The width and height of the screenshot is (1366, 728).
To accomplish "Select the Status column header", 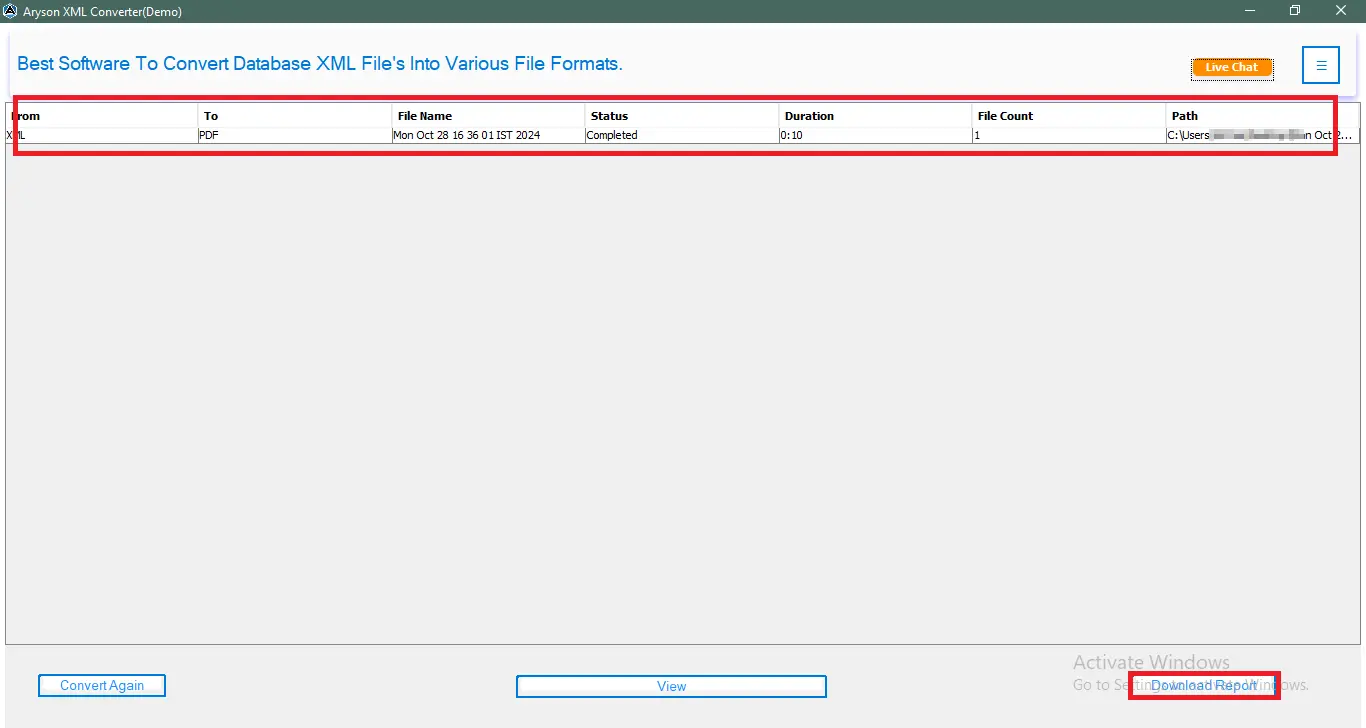I will [x=682, y=116].
